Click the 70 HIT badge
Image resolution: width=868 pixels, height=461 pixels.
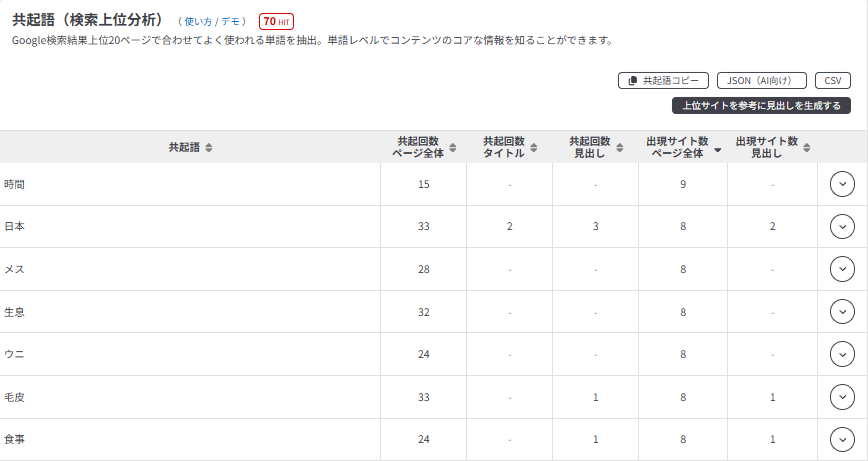[276, 21]
